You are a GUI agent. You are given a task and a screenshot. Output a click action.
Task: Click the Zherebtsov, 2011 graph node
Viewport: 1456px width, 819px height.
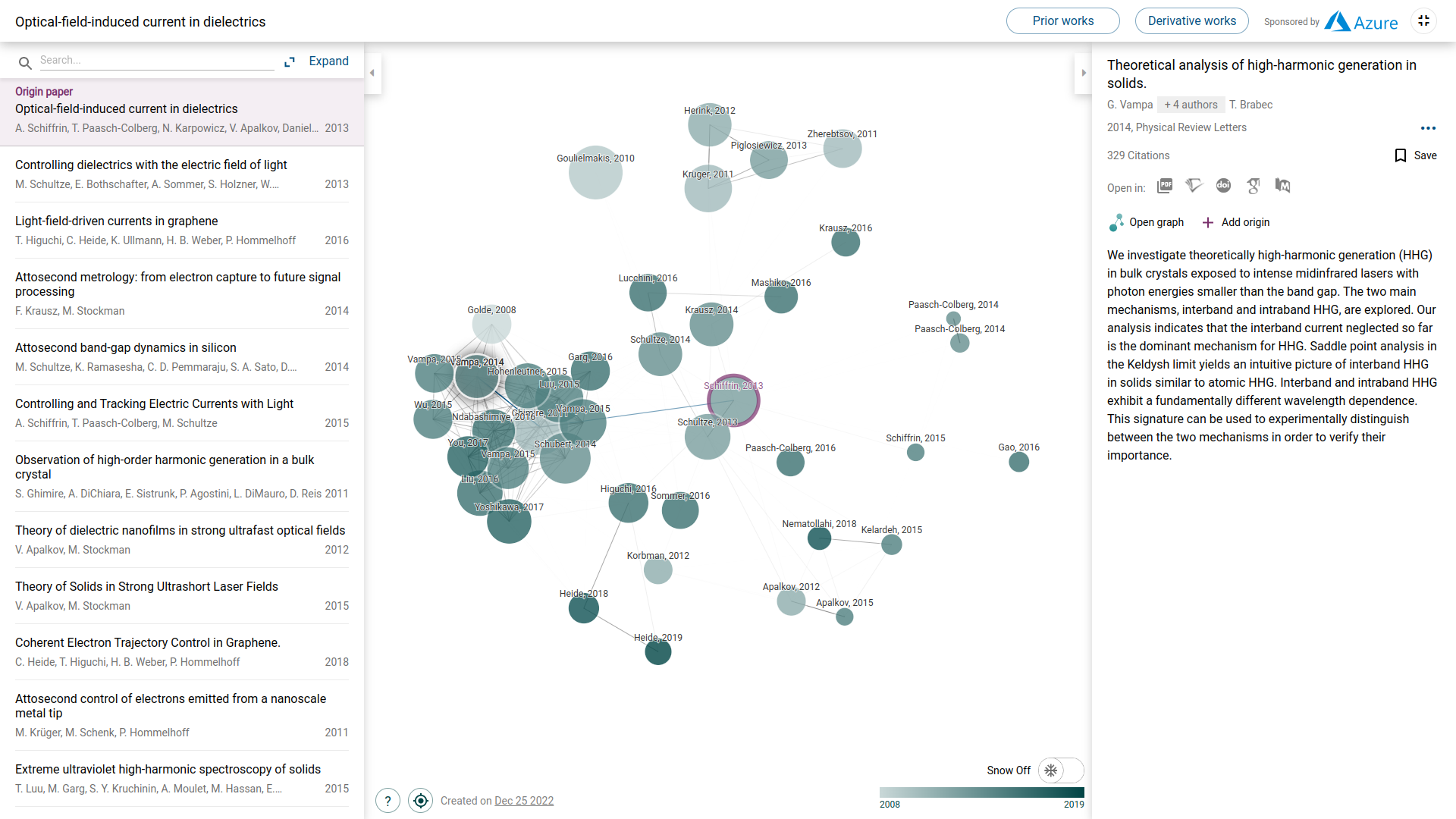click(843, 149)
